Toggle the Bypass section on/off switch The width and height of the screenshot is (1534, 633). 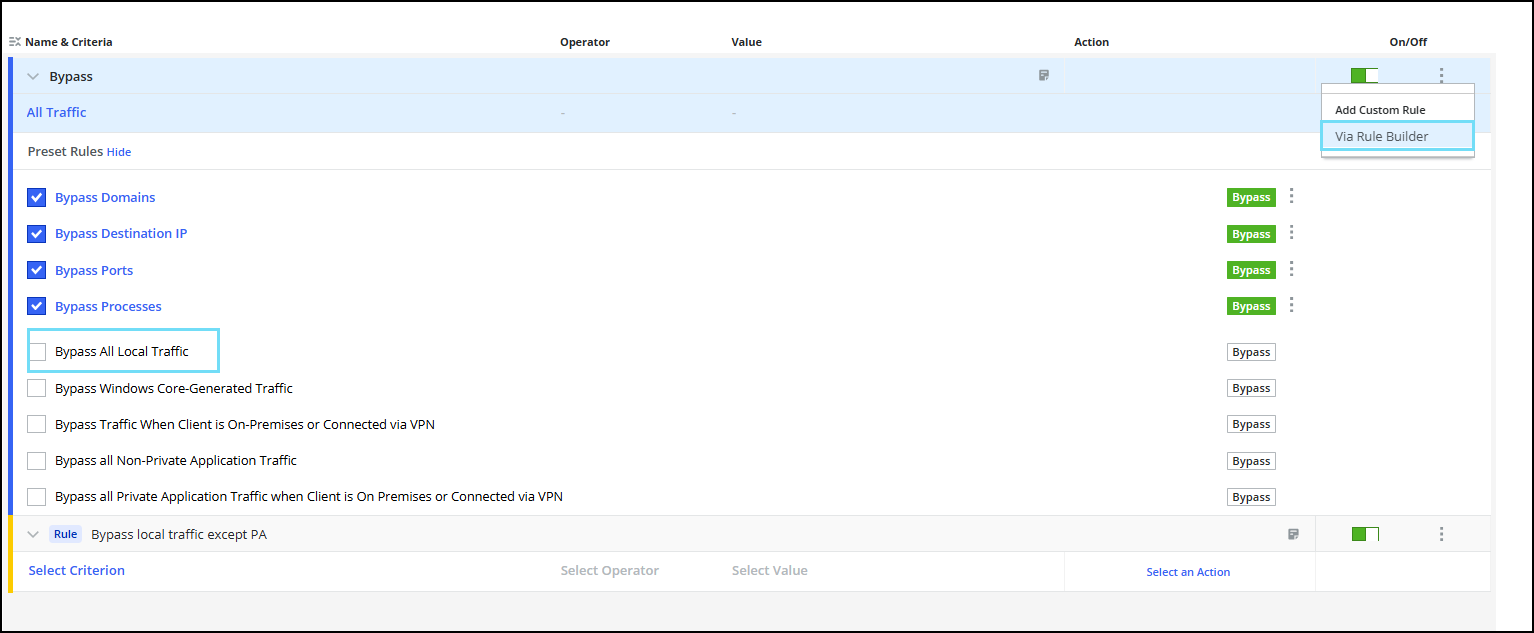1364,75
